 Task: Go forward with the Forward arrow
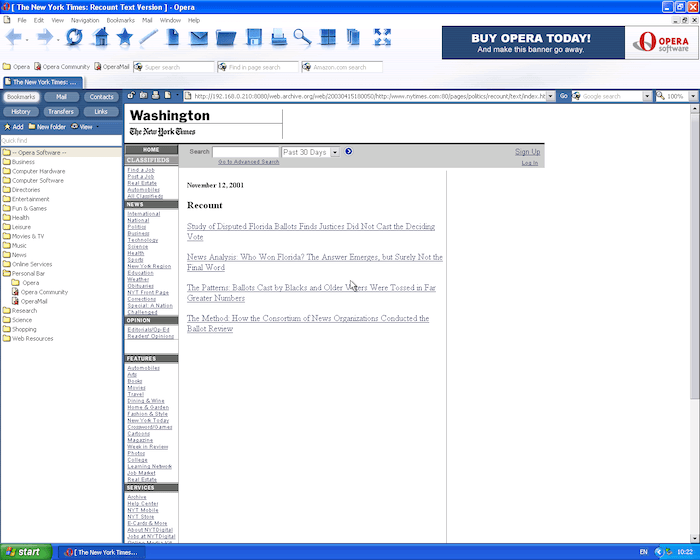point(45,37)
